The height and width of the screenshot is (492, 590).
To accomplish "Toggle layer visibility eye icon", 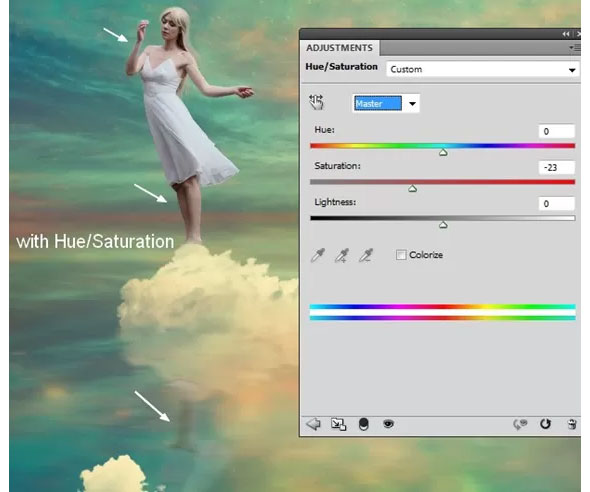I will pos(388,424).
